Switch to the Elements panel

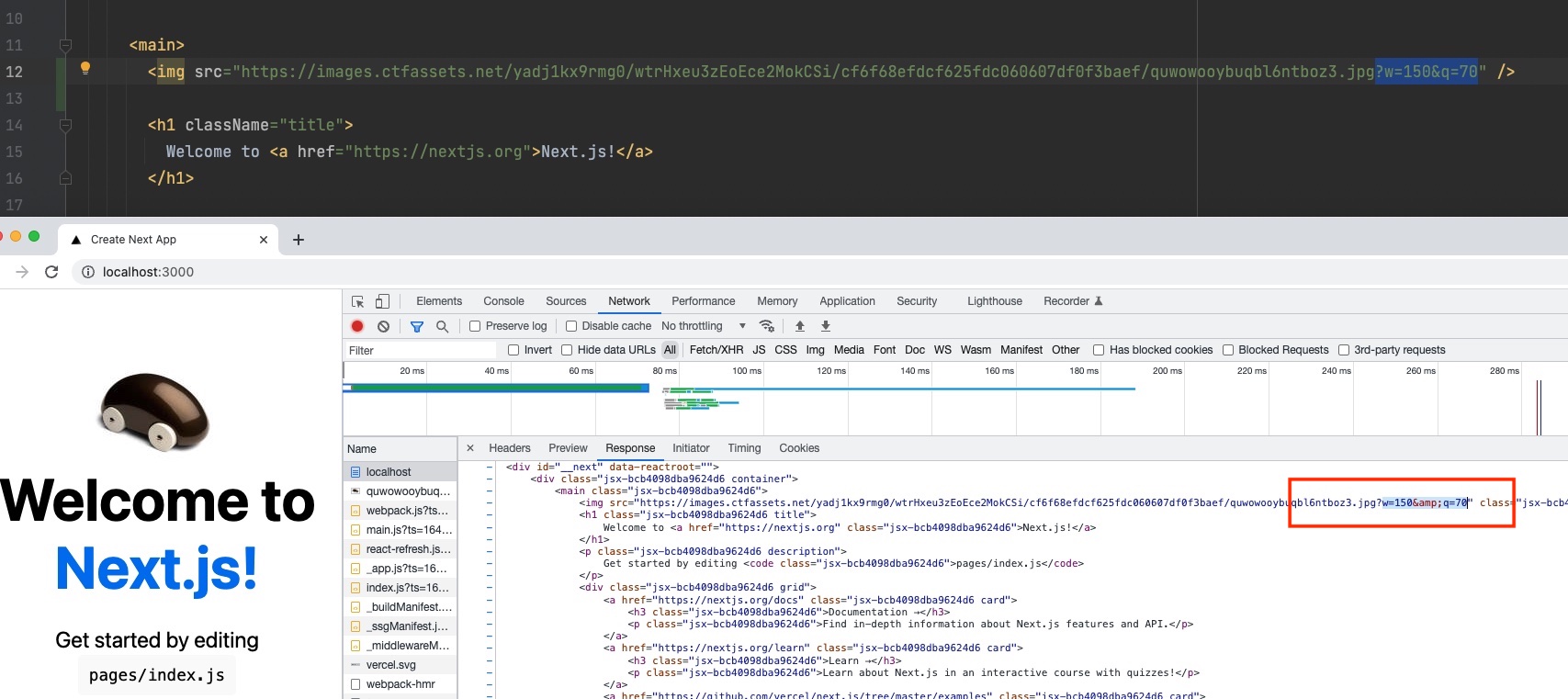[439, 301]
